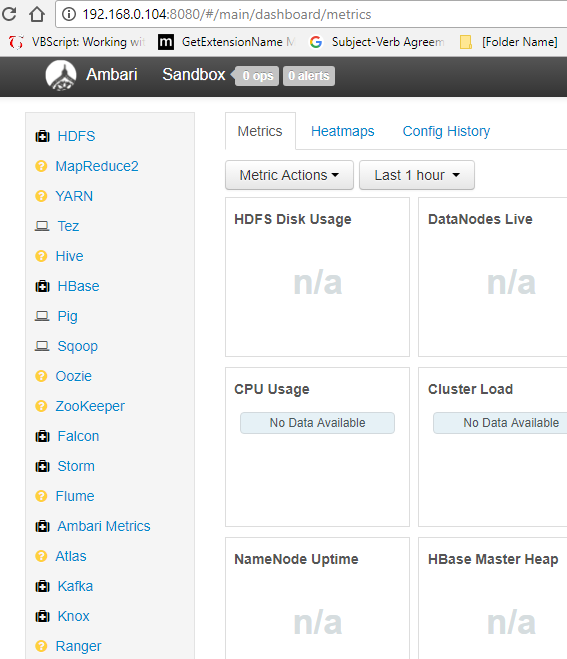This screenshot has width=567, height=659.
Task: Open the Flume service link
Action: 75,496
